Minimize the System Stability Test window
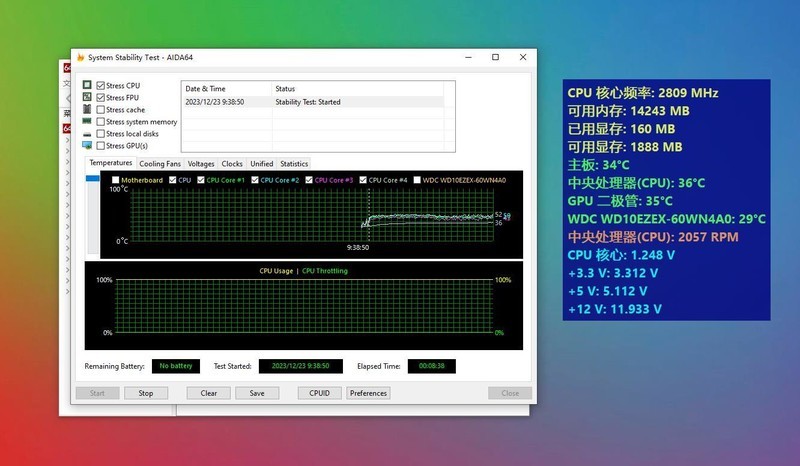Viewport: 800px width, 466px height. [x=468, y=57]
